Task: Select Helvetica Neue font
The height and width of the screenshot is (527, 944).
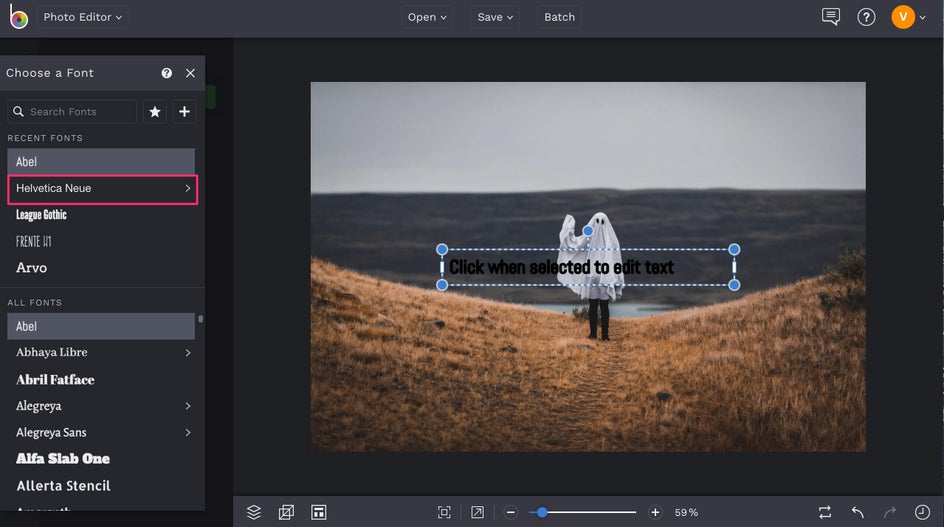Action: tap(101, 189)
